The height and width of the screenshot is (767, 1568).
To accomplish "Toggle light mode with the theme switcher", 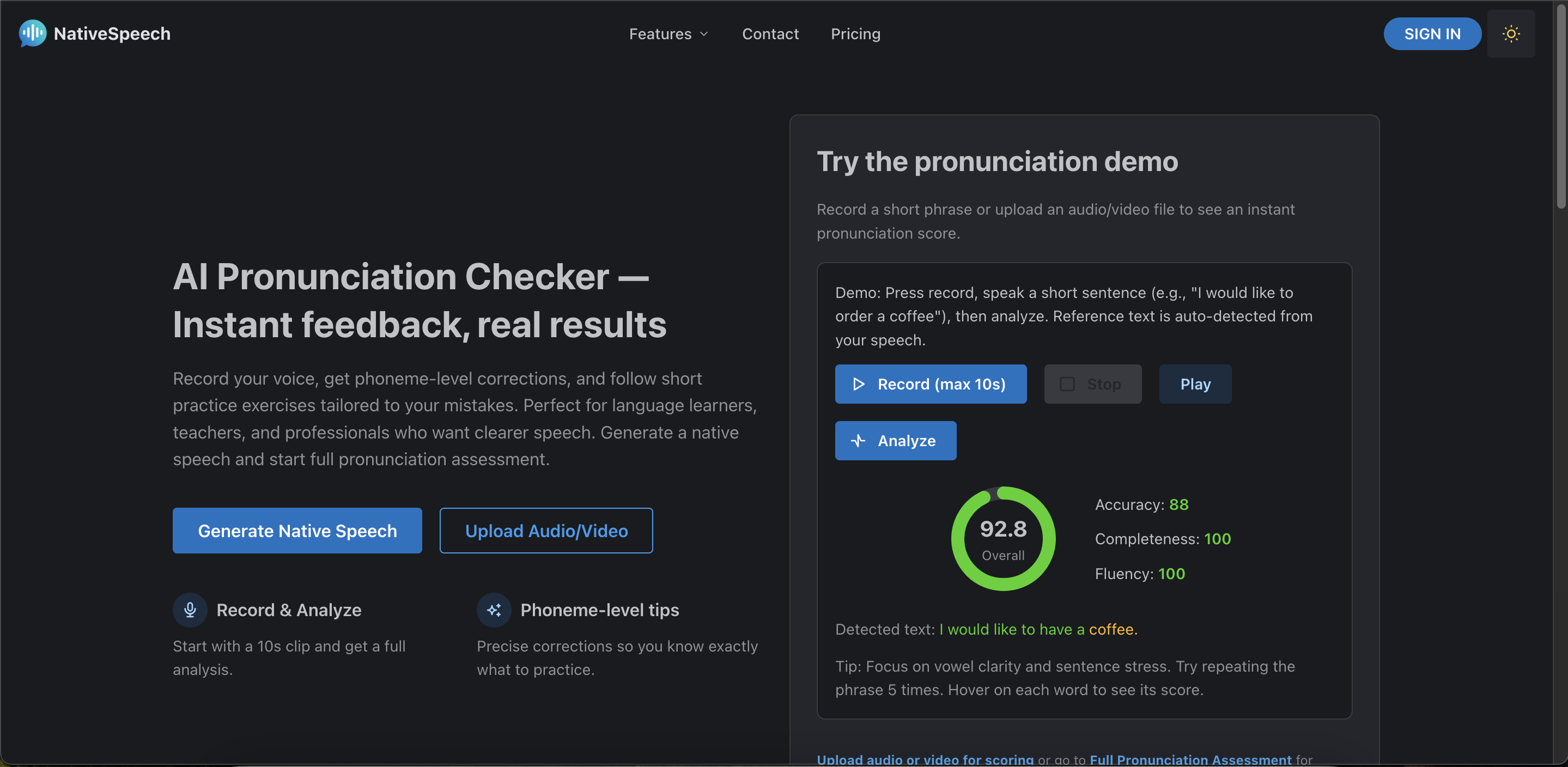I will tap(1511, 33).
